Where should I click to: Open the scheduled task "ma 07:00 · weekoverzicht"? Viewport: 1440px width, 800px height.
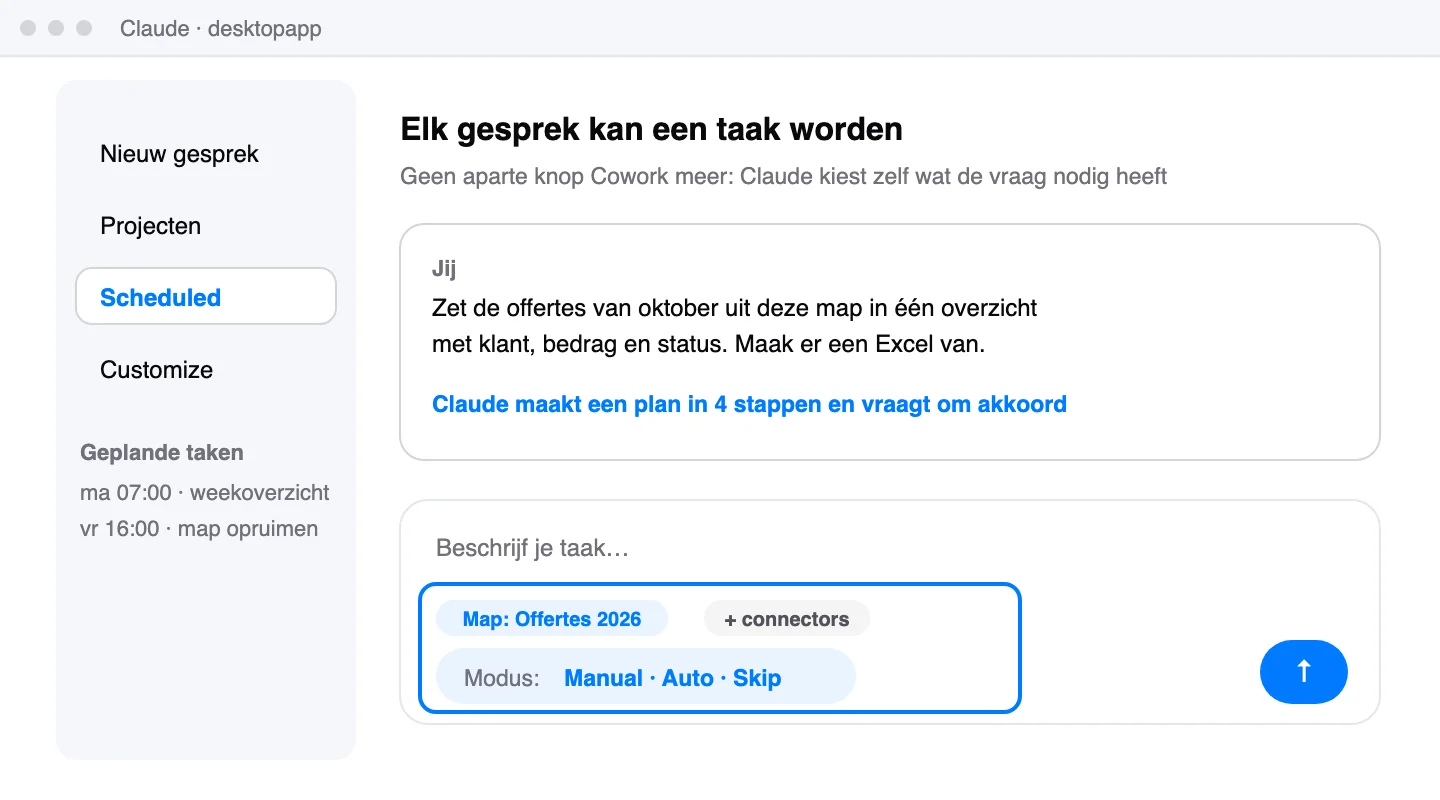[x=205, y=493]
